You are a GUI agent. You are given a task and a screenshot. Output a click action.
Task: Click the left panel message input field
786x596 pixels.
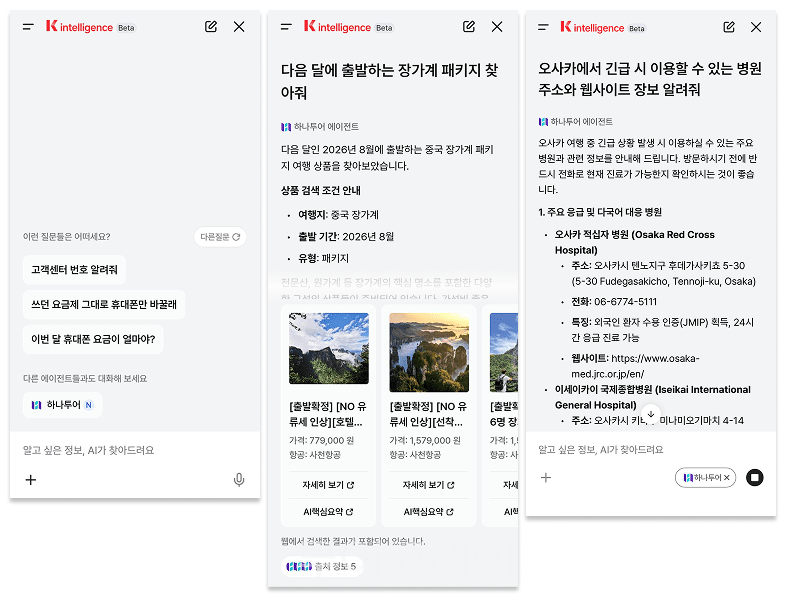[134, 450]
